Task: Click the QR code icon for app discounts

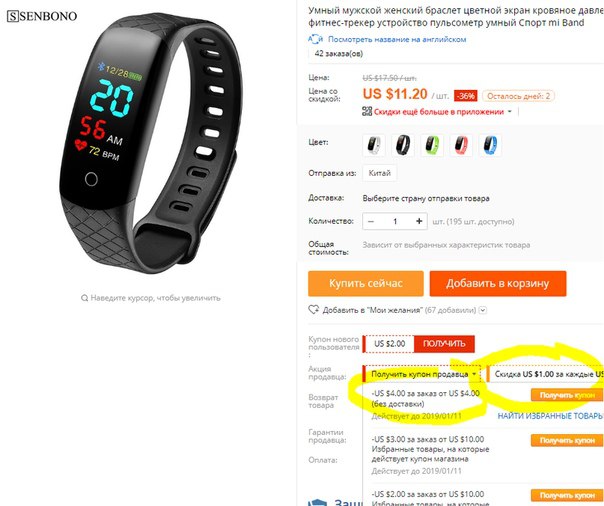Action: pyautogui.click(x=367, y=112)
